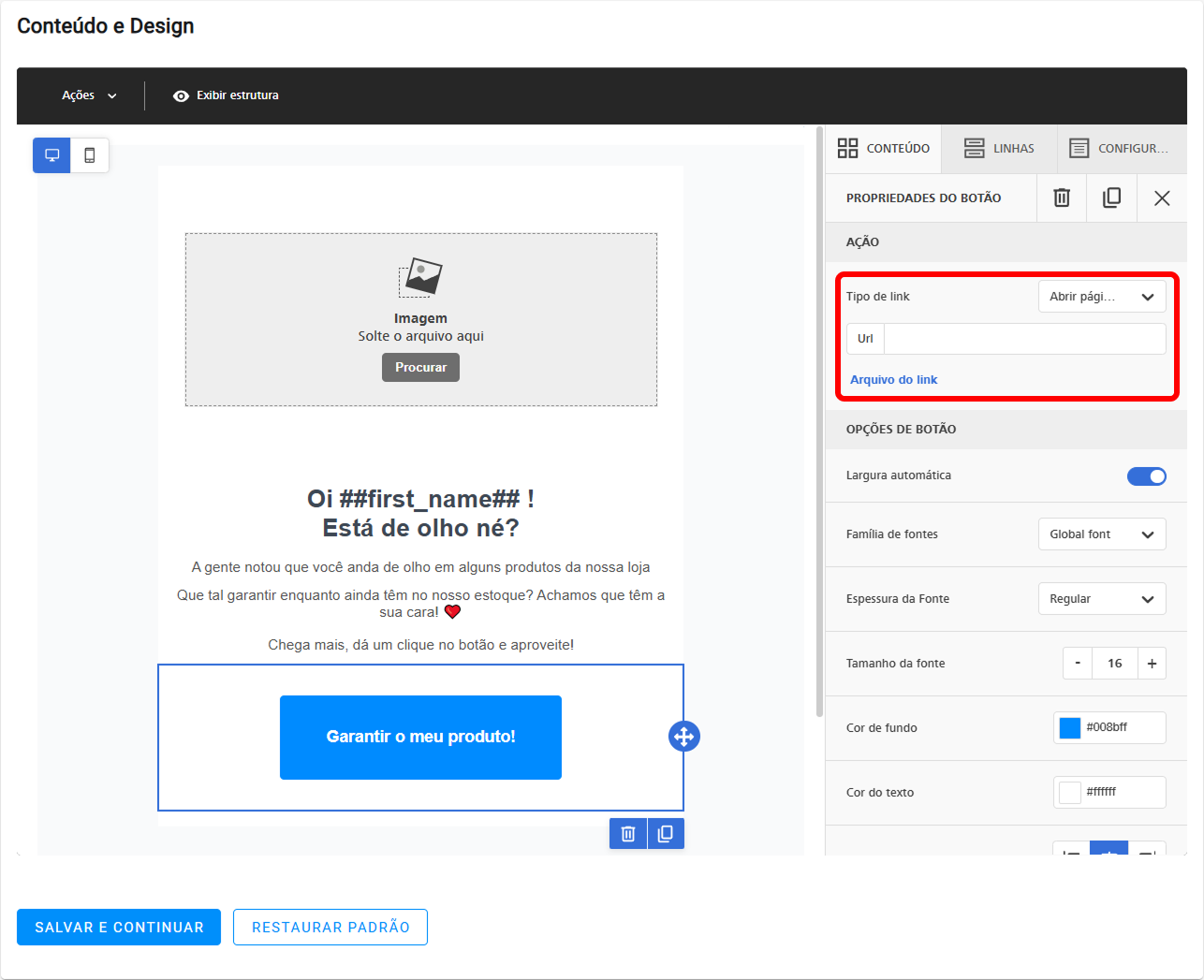Open Família de fontes dropdown

[x=1102, y=534]
